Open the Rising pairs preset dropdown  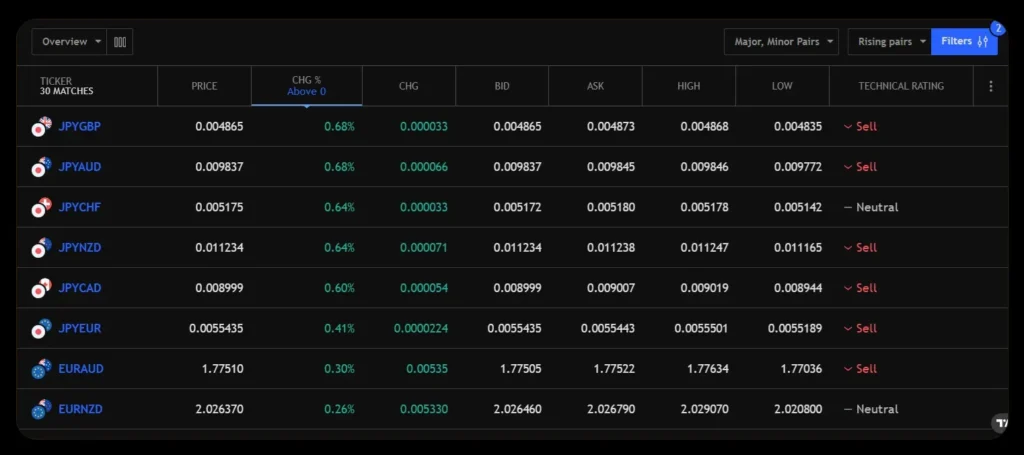(x=892, y=42)
